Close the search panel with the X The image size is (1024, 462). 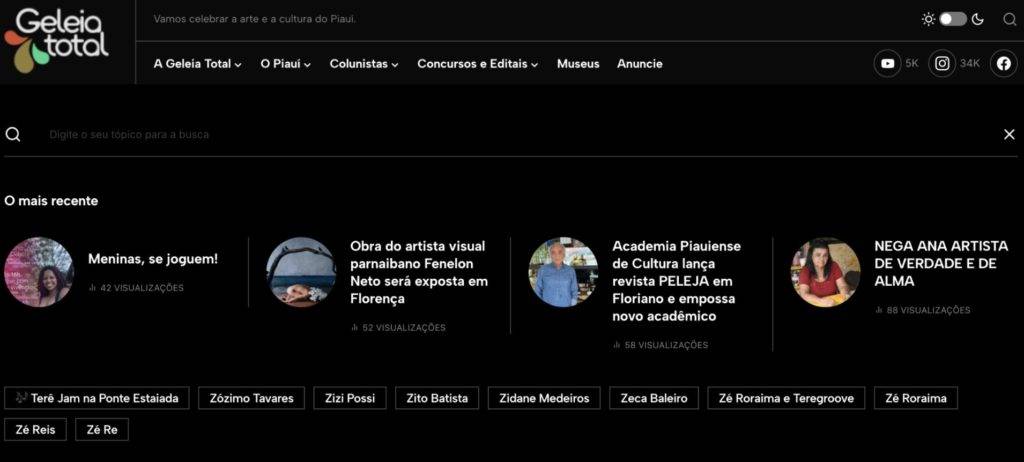1008,134
